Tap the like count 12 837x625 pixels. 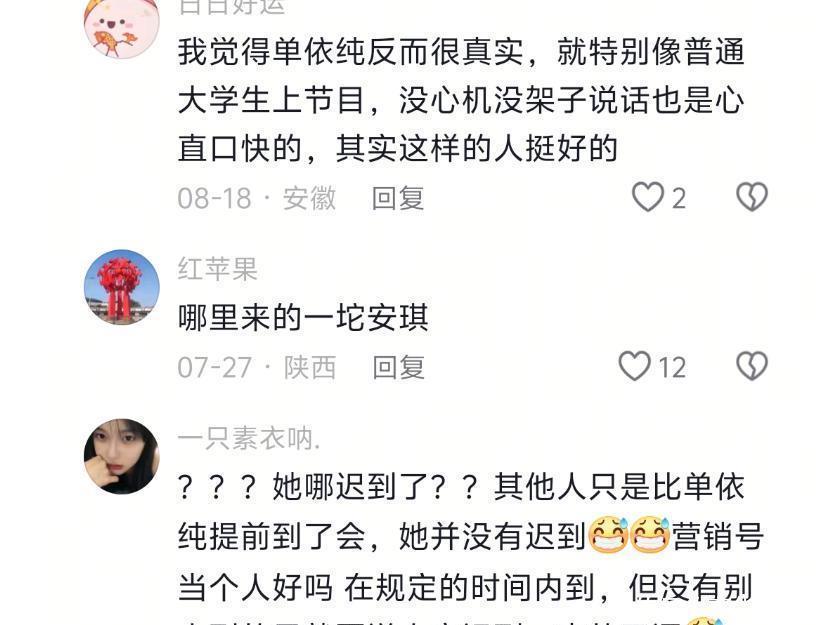click(672, 368)
